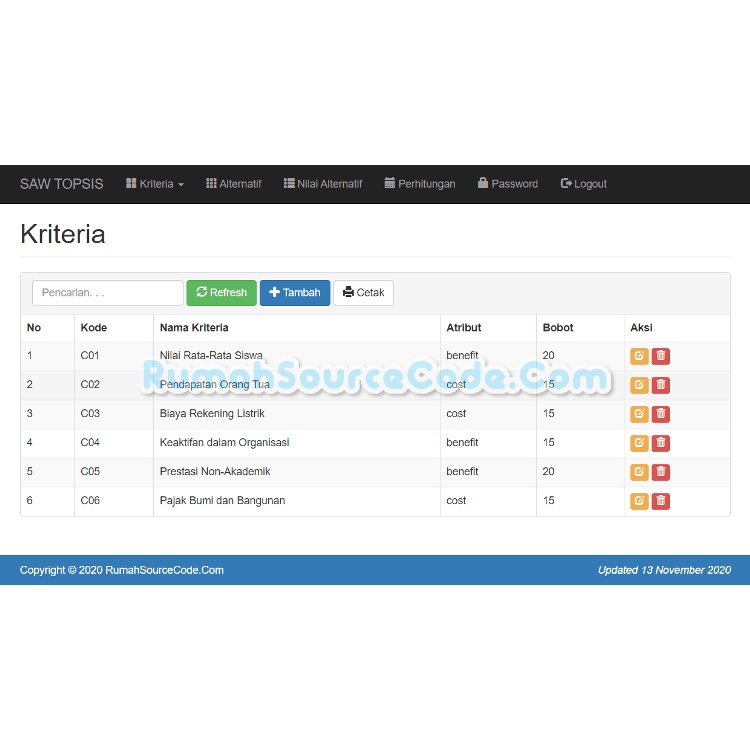The width and height of the screenshot is (750, 750).
Task: Edit the Keaktifan dalam Organisasi row
Action: (x=639, y=443)
